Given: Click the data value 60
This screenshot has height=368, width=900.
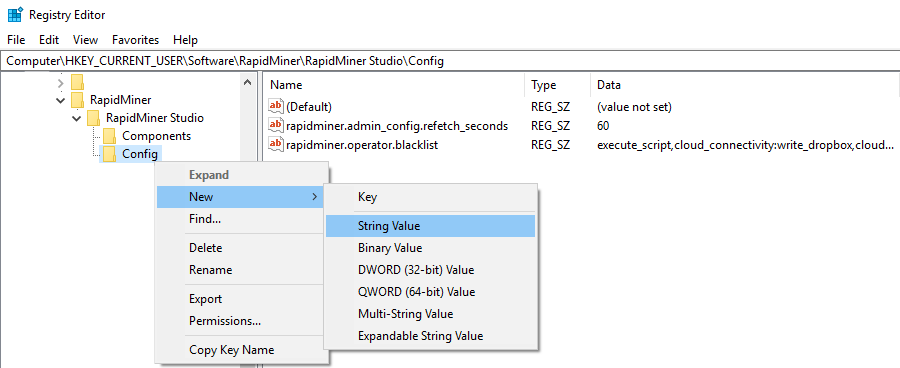Looking at the screenshot, I should pyautogui.click(x=603, y=126).
